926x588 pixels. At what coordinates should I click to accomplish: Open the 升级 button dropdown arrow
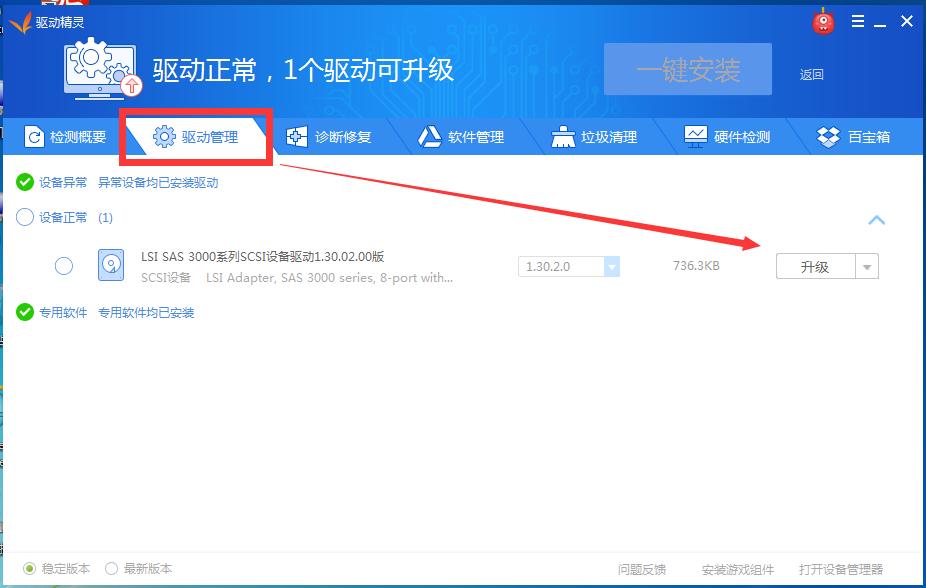(x=869, y=266)
